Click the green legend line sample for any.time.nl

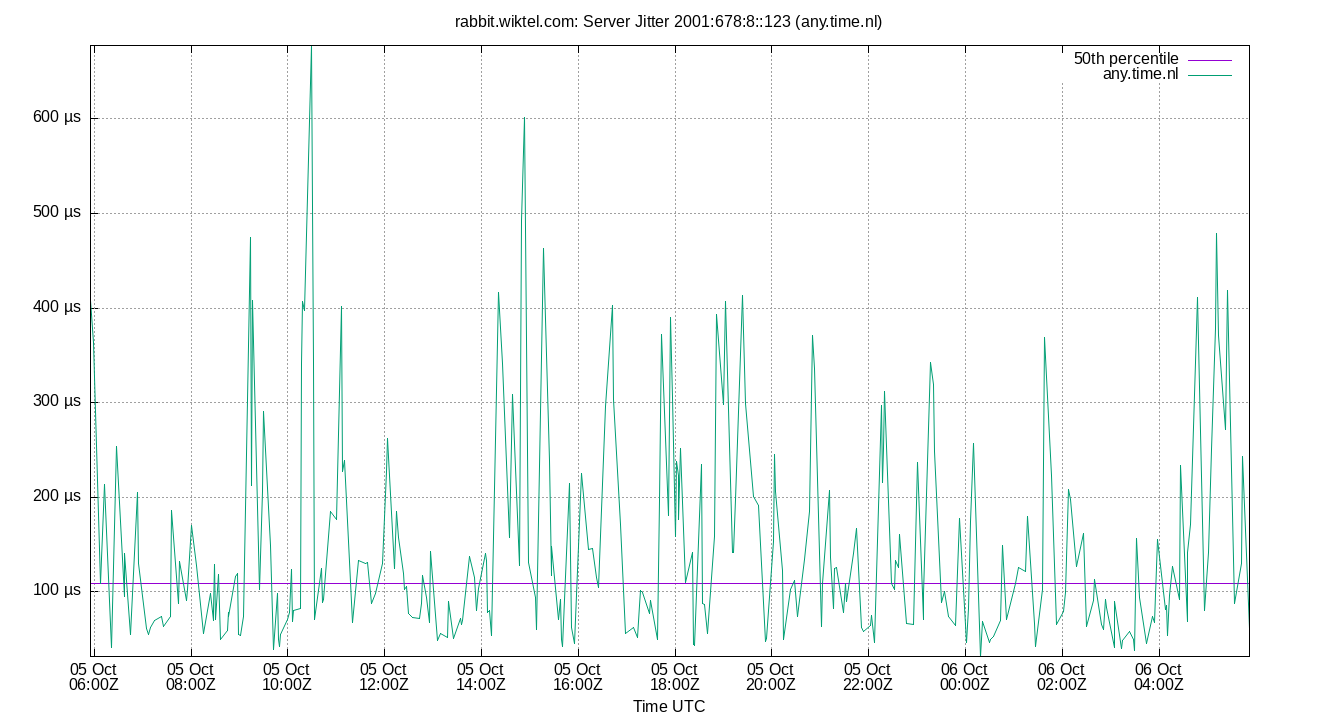(x=1209, y=76)
